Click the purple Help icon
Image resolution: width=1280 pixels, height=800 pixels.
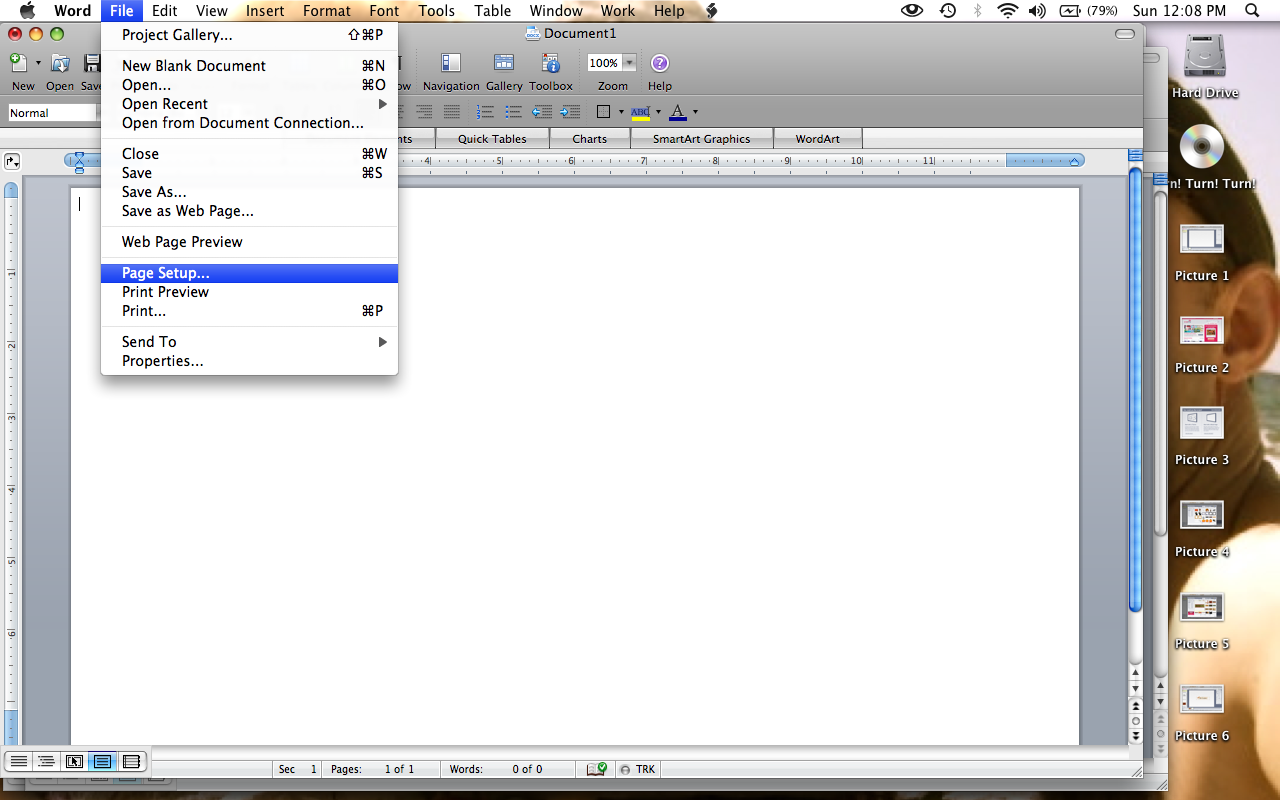[659, 63]
